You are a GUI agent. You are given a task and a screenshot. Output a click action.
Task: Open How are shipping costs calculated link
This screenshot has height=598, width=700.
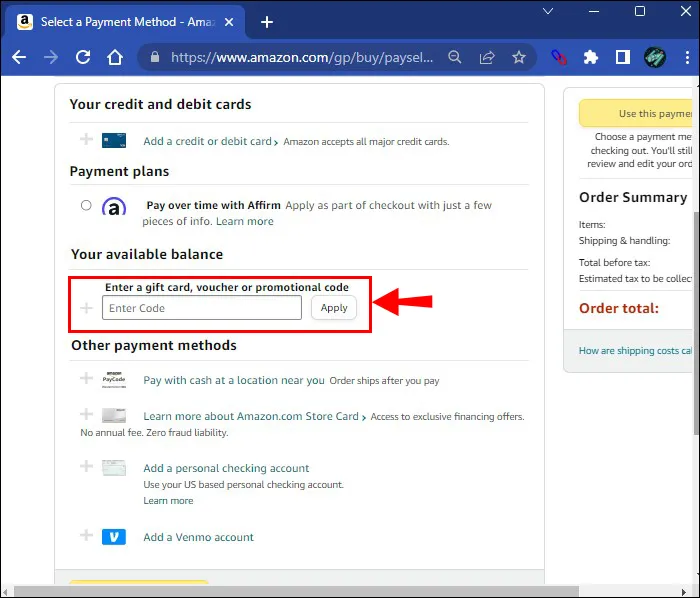(x=635, y=351)
